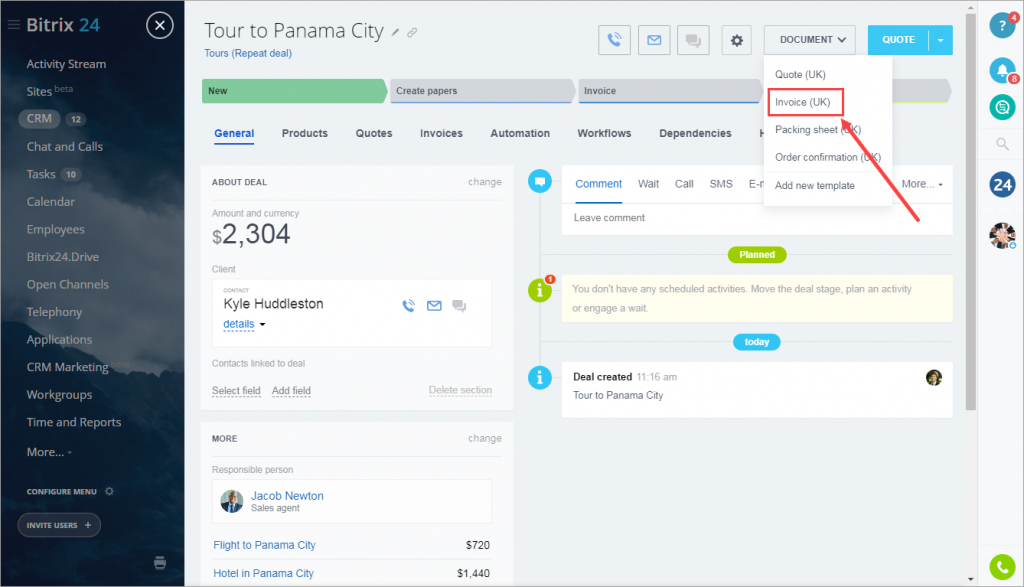Switch to the Invoices tab
This screenshot has width=1024, height=587.
(441, 133)
